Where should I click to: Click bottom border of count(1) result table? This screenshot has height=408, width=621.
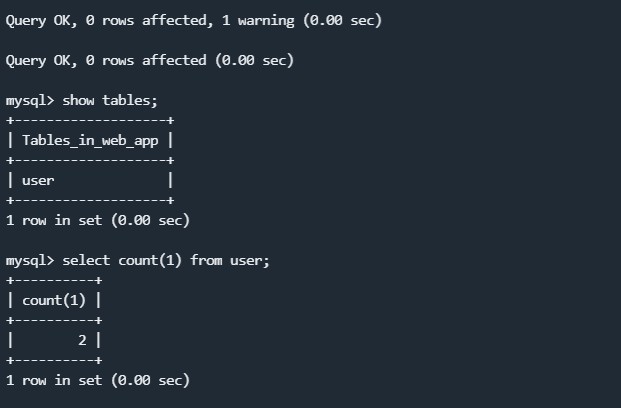54,360
